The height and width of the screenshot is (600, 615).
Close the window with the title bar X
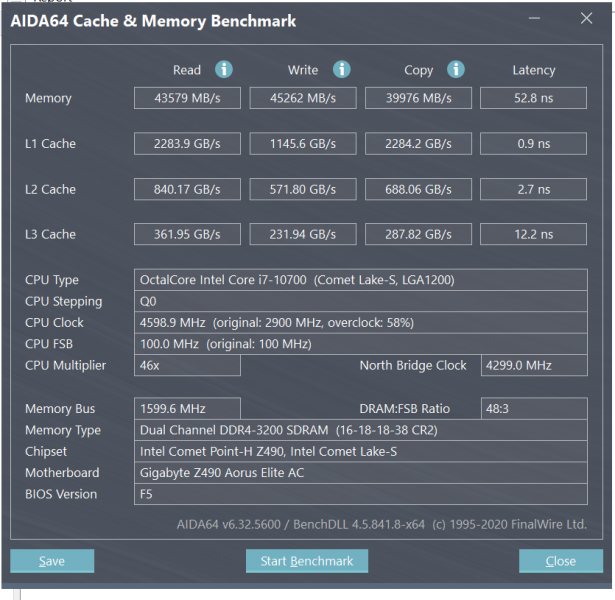586,18
